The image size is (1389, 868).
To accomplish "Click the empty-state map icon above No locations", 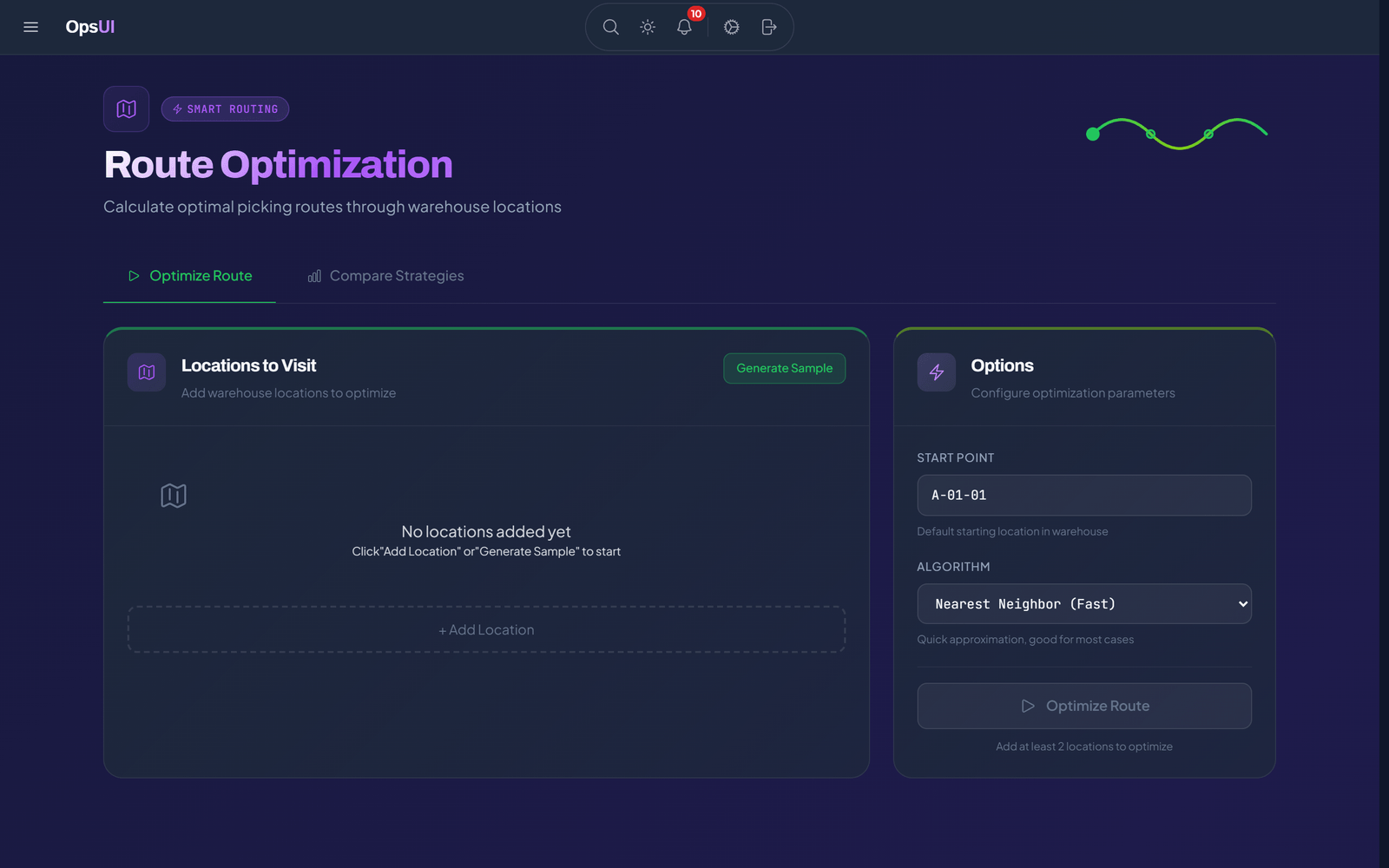I will [x=174, y=496].
